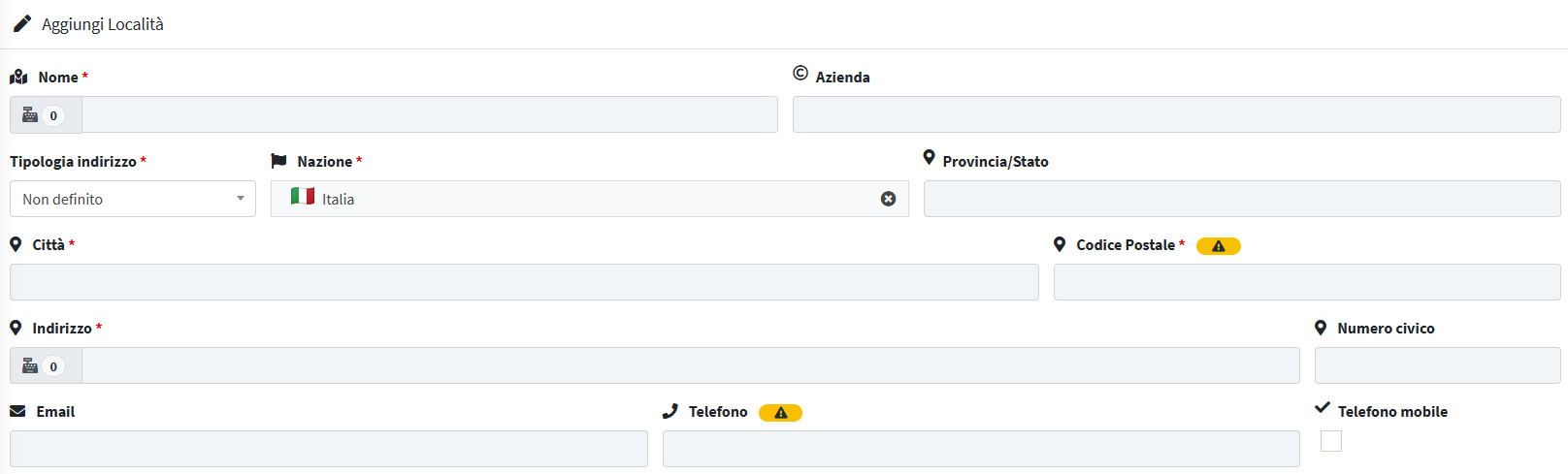The image size is (1568, 474).
Task: Focus the Città text field
Action: coord(524,282)
